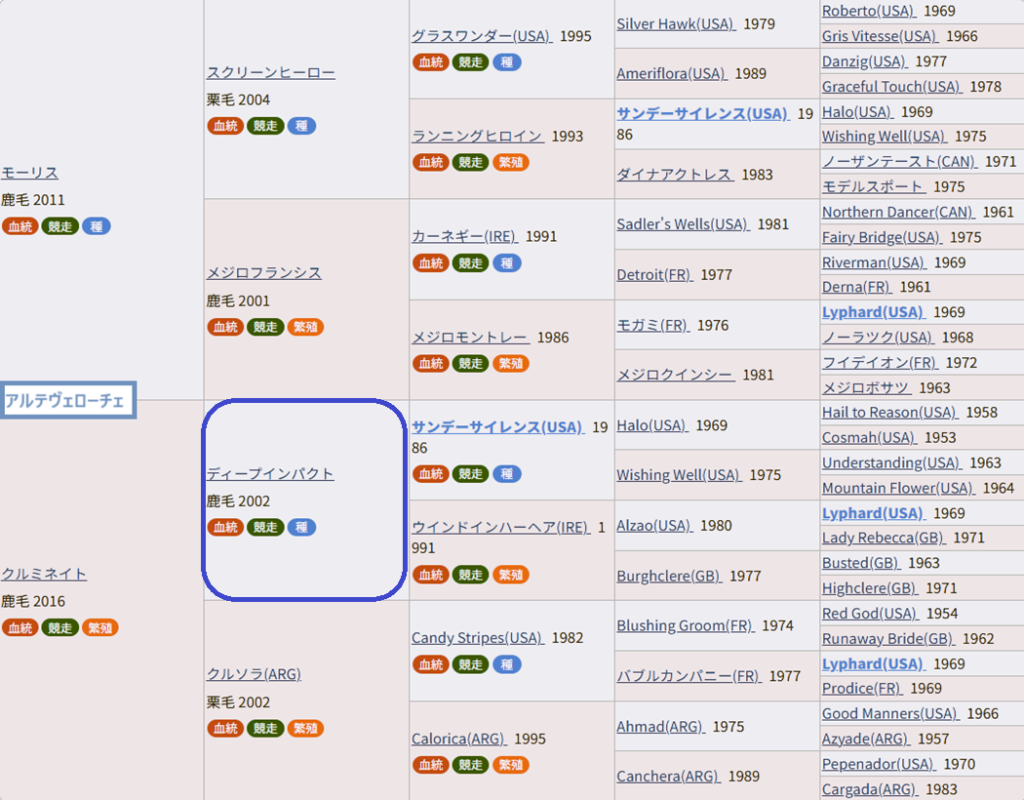Click カーネギー 競走 badge
This screenshot has width=1024, height=800.
(470, 263)
